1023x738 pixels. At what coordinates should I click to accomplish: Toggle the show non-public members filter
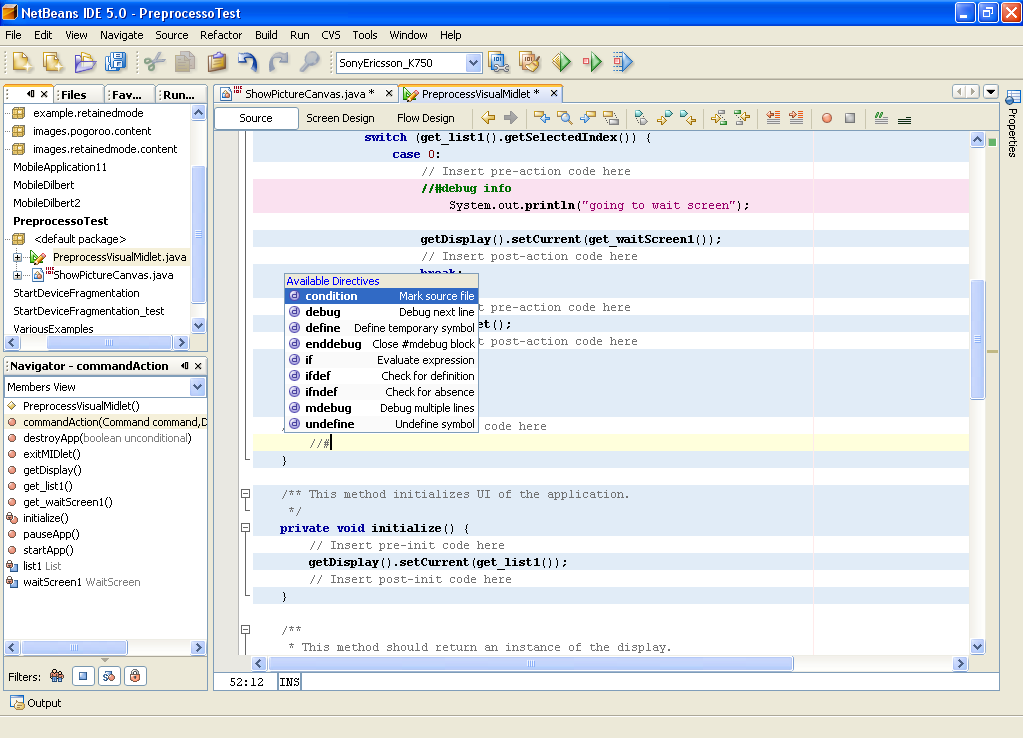coord(135,676)
